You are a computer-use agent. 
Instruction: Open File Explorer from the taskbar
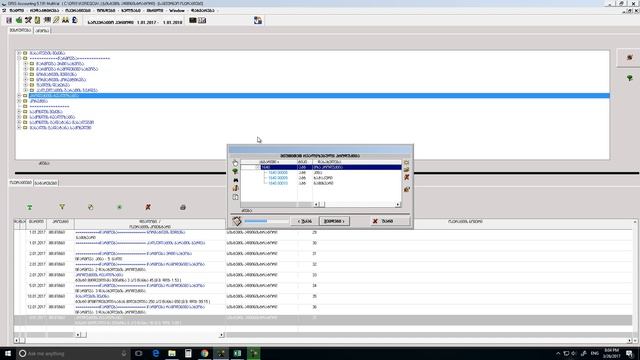coord(172,353)
